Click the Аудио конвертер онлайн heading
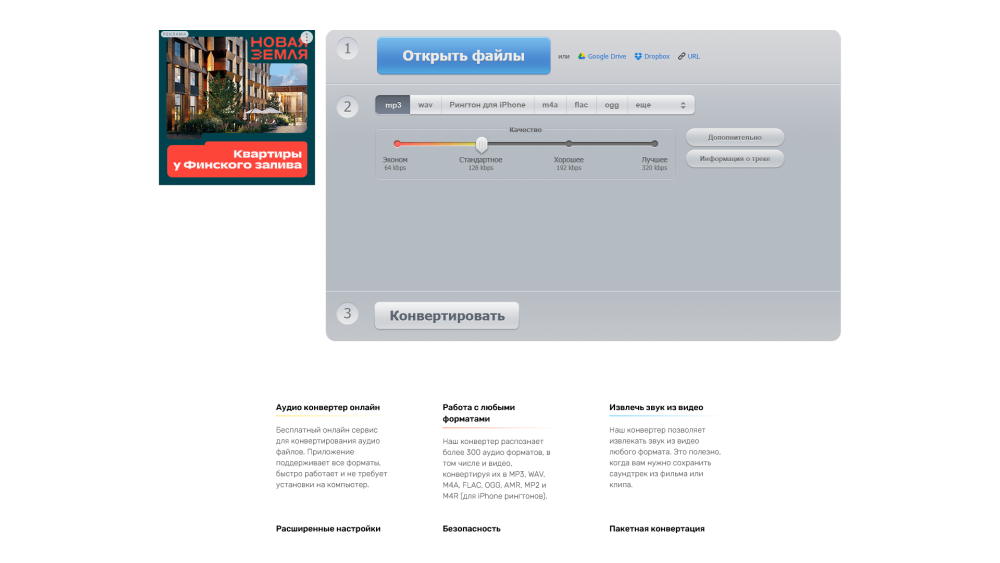 [328, 407]
